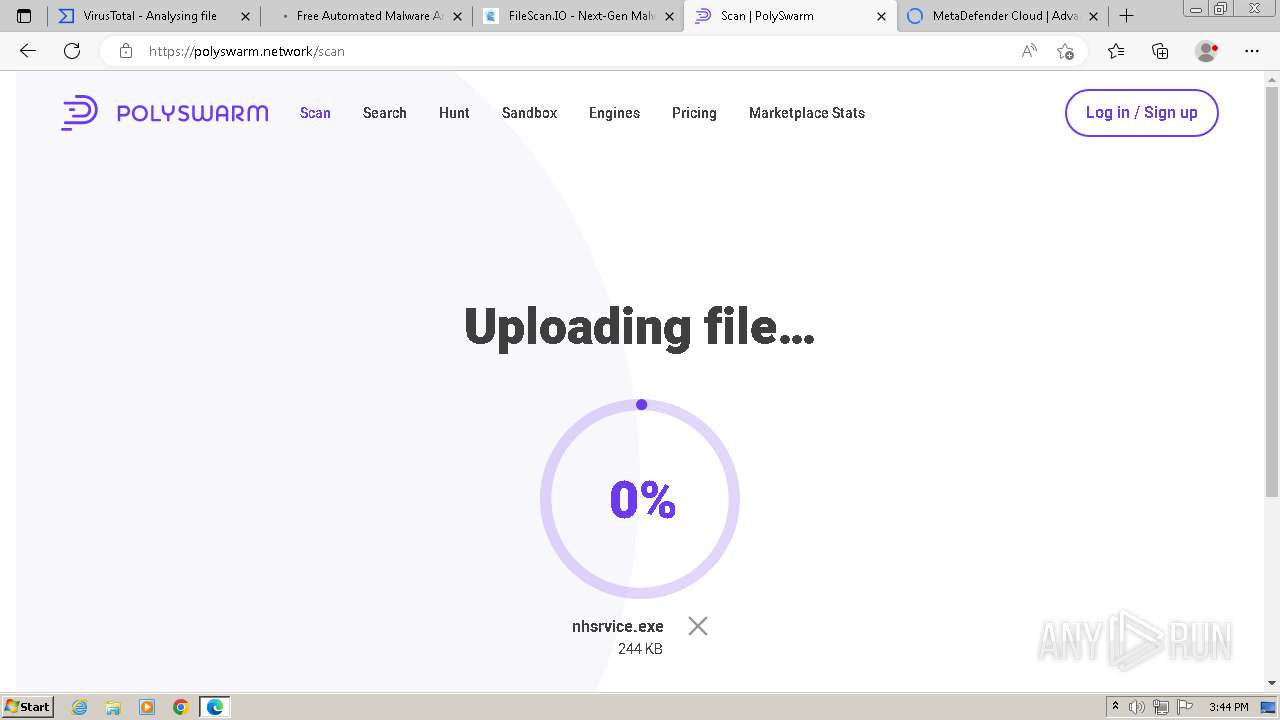Open Read aloud from the address bar

pyautogui.click(x=1029, y=51)
